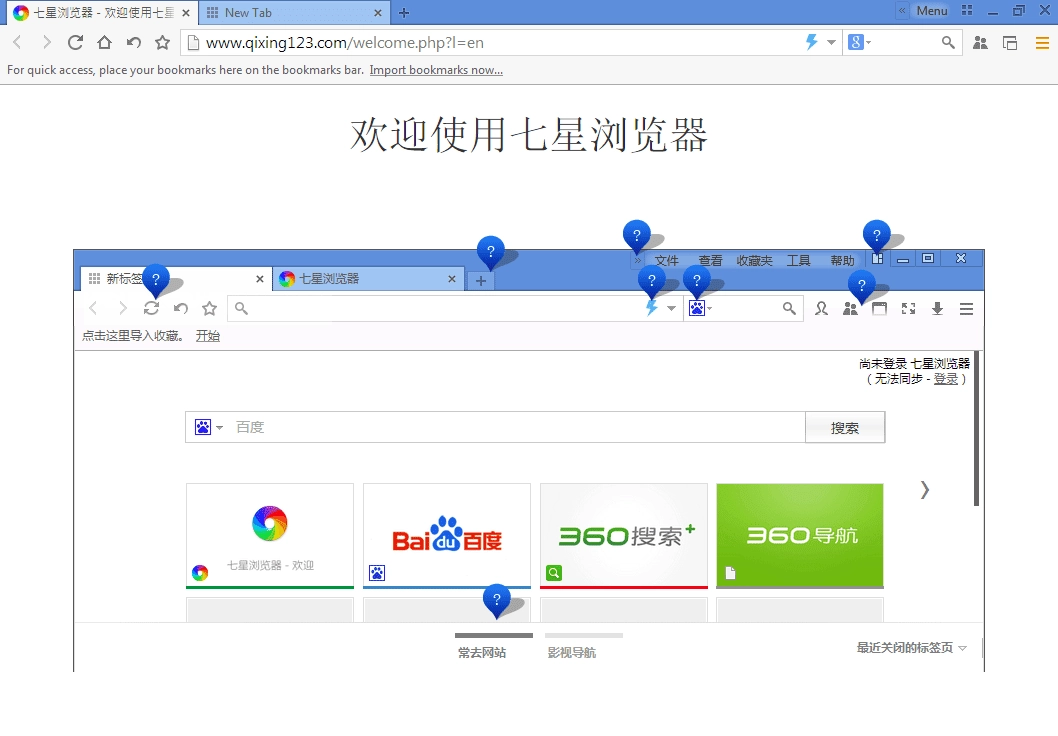Click the question marker over the illustrated lightning icon

point(652,281)
